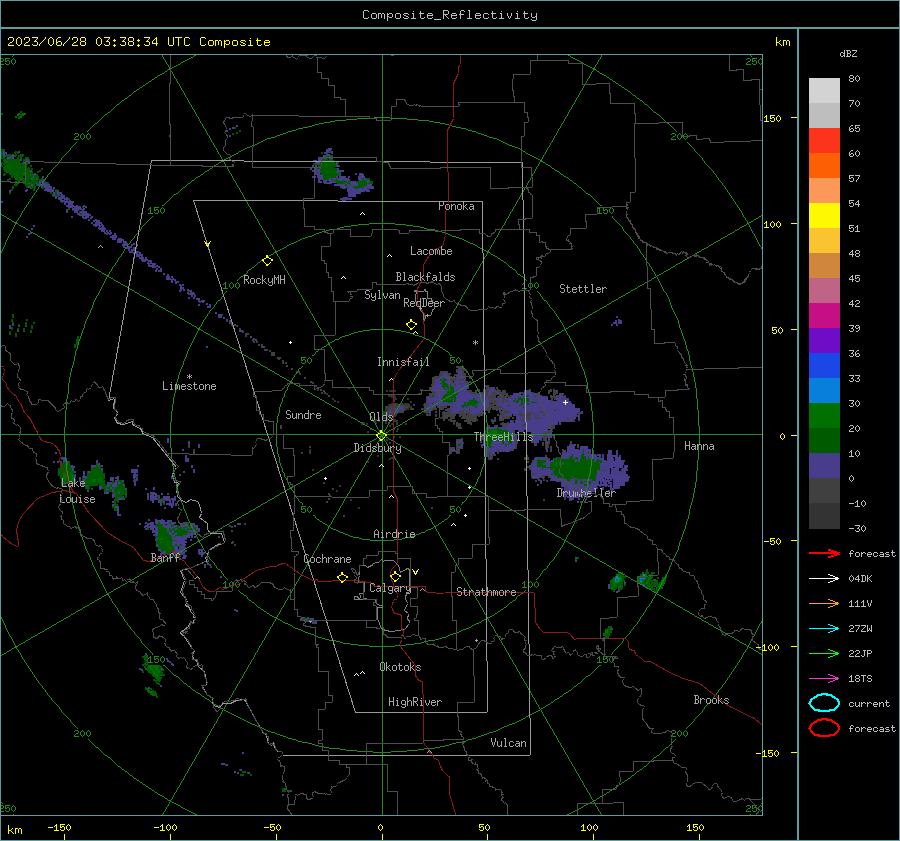Image resolution: width=900 pixels, height=841 pixels.
Task: Click the Stettler label
Action: coord(583,289)
